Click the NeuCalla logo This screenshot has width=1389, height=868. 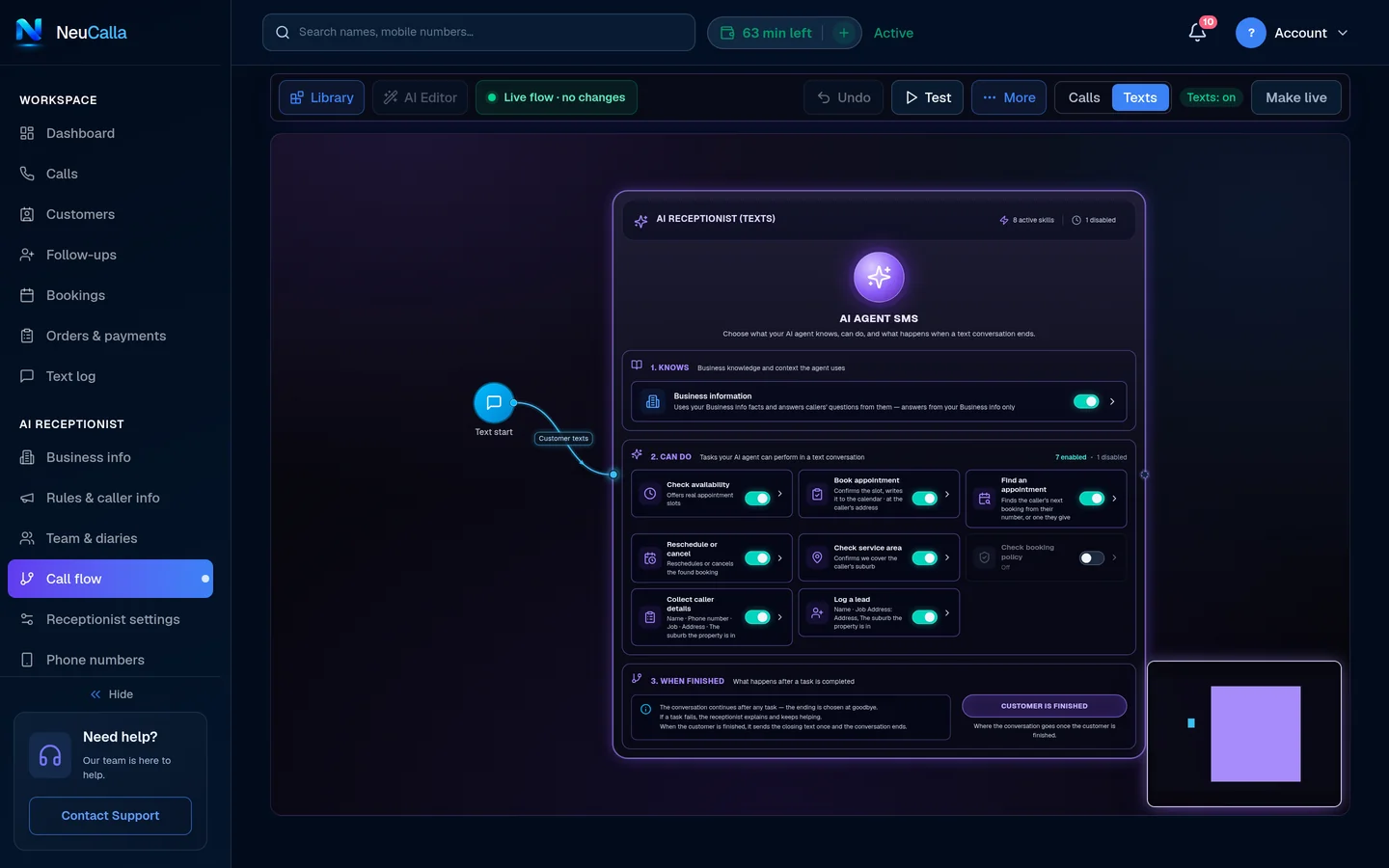click(71, 32)
